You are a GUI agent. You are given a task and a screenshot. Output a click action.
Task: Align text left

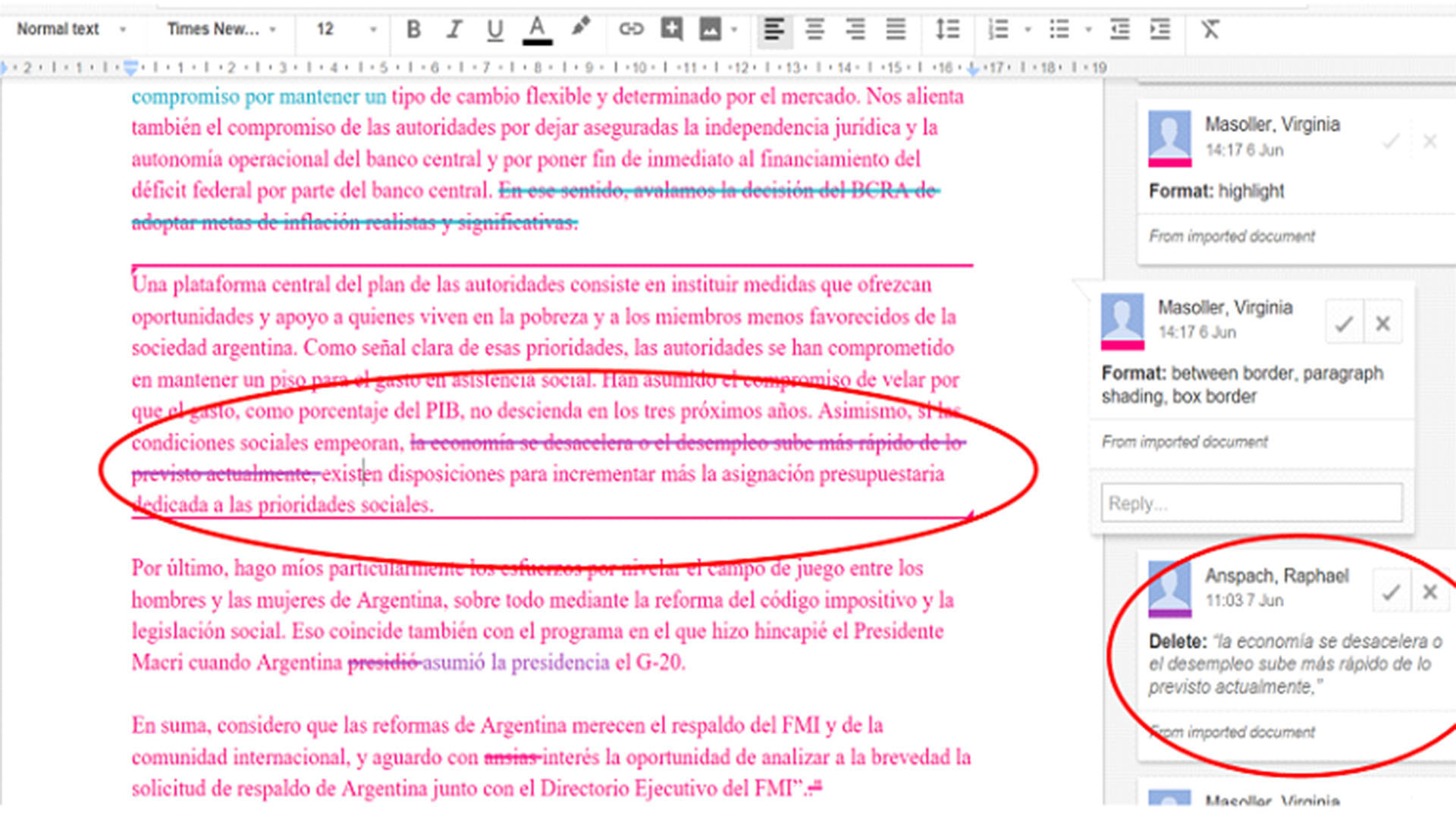point(774,30)
